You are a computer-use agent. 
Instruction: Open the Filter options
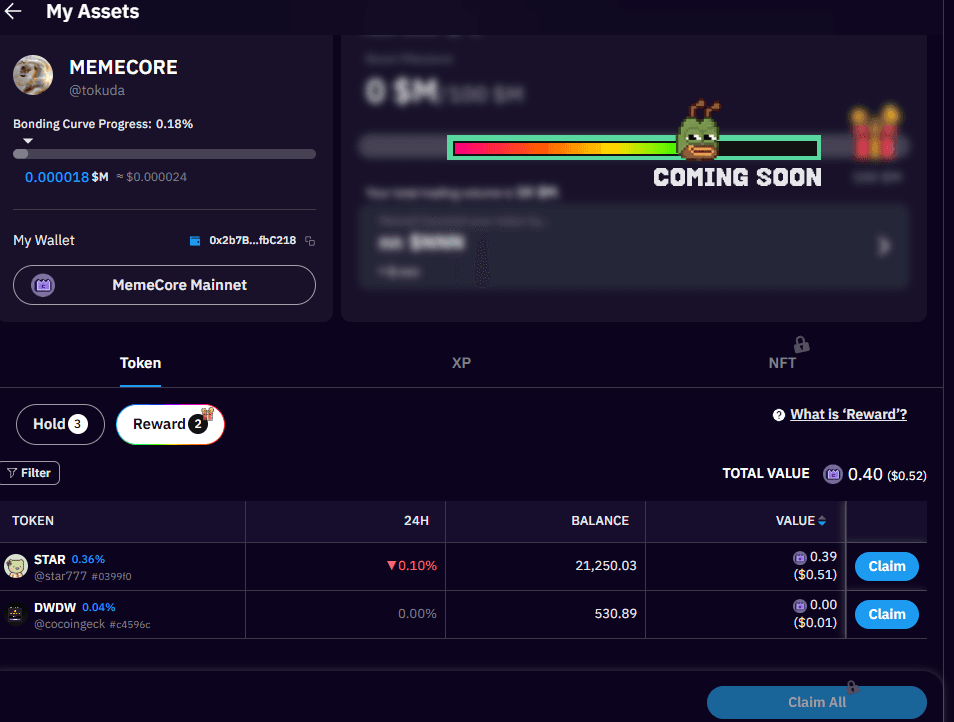30,473
